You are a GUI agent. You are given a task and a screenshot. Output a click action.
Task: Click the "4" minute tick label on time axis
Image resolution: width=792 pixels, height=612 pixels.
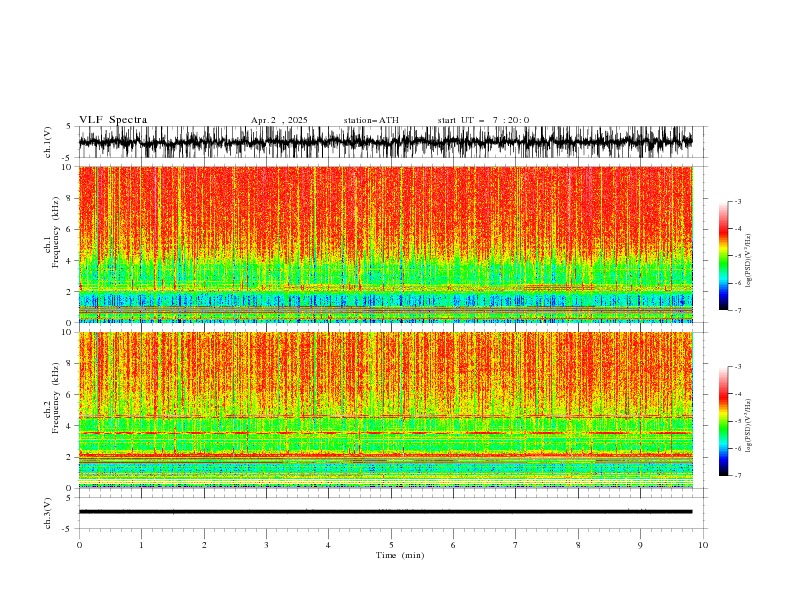click(328, 545)
